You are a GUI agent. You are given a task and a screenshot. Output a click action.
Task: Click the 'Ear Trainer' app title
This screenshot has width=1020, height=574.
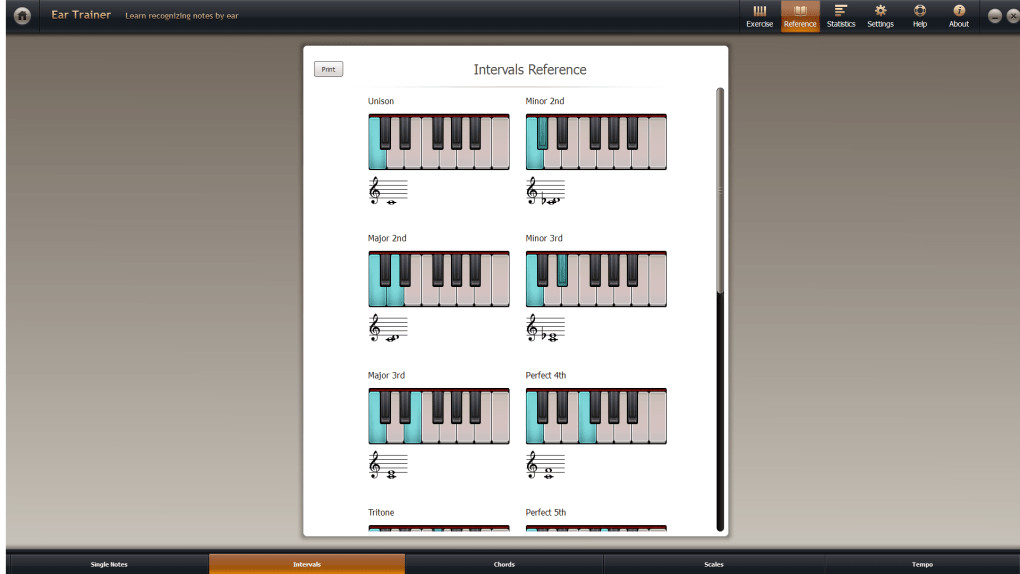point(81,14)
